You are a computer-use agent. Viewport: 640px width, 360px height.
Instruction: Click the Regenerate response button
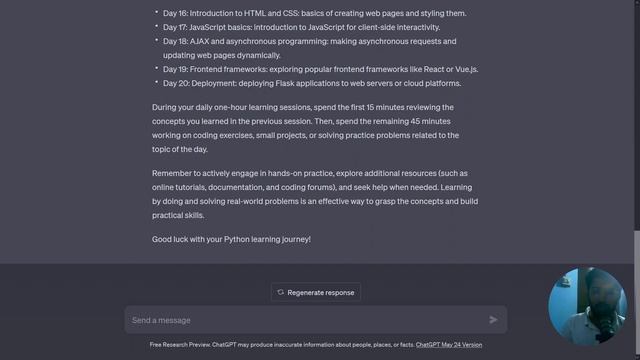316,292
